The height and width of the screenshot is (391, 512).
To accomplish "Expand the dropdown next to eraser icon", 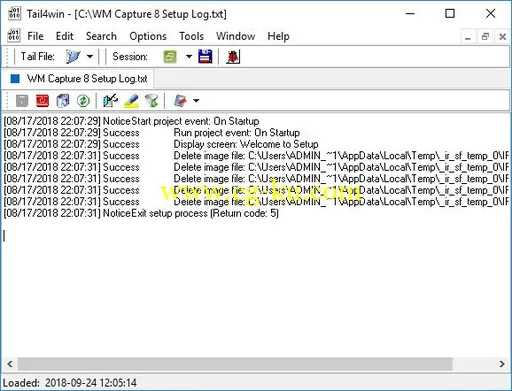I will coord(196,101).
